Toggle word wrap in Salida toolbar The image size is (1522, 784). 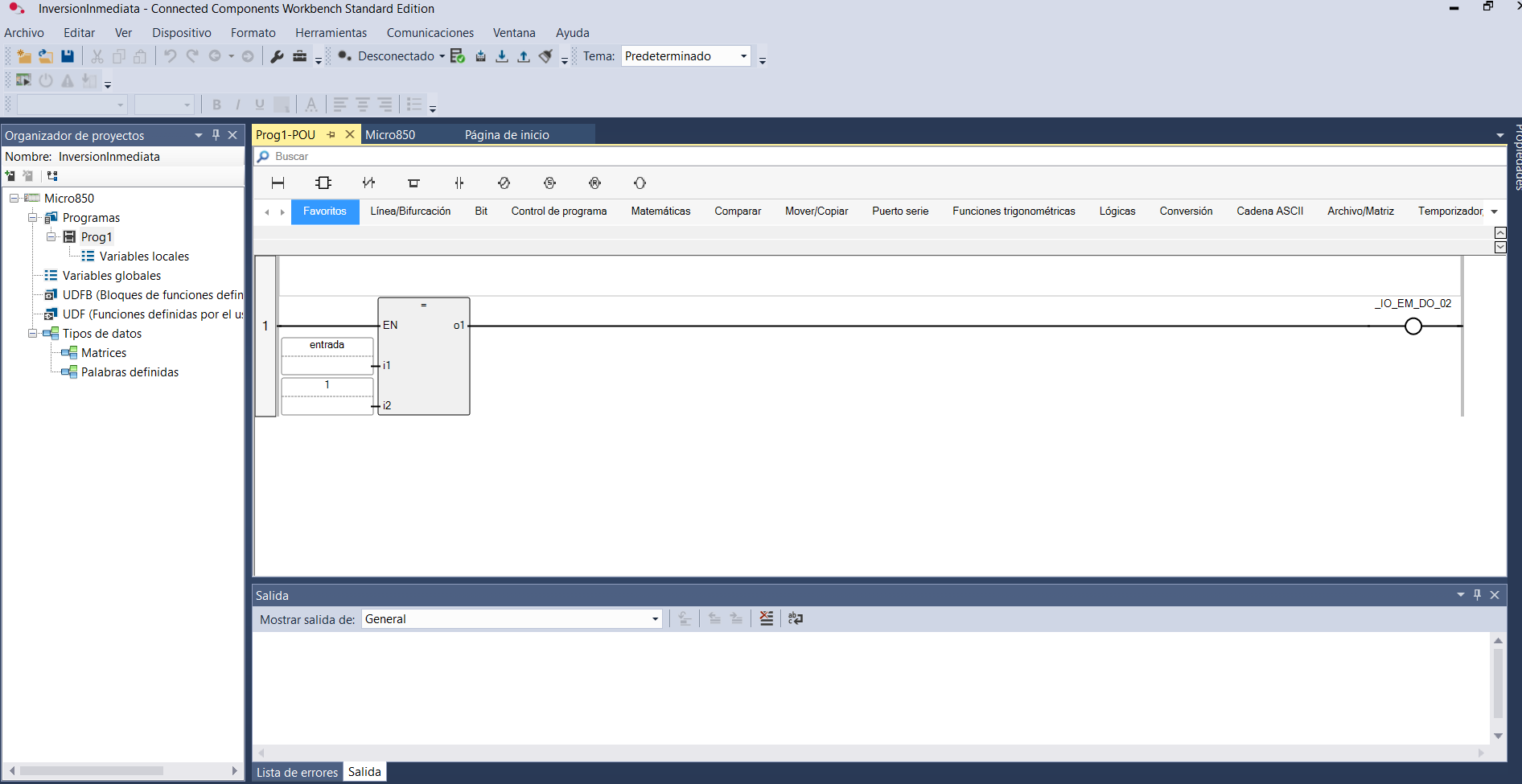click(796, 618)
